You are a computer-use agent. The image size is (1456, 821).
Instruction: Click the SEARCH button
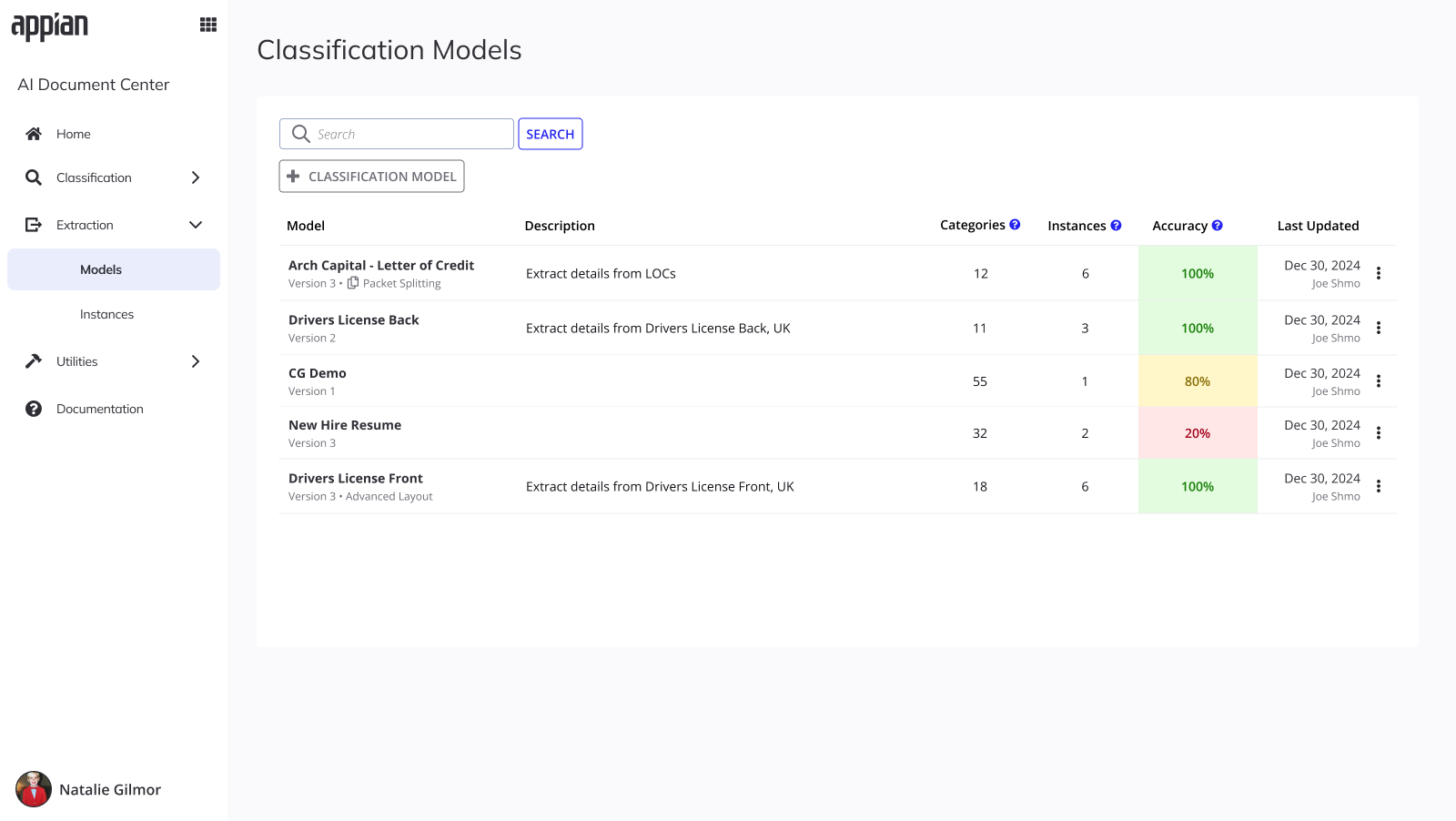pos(550,134)
